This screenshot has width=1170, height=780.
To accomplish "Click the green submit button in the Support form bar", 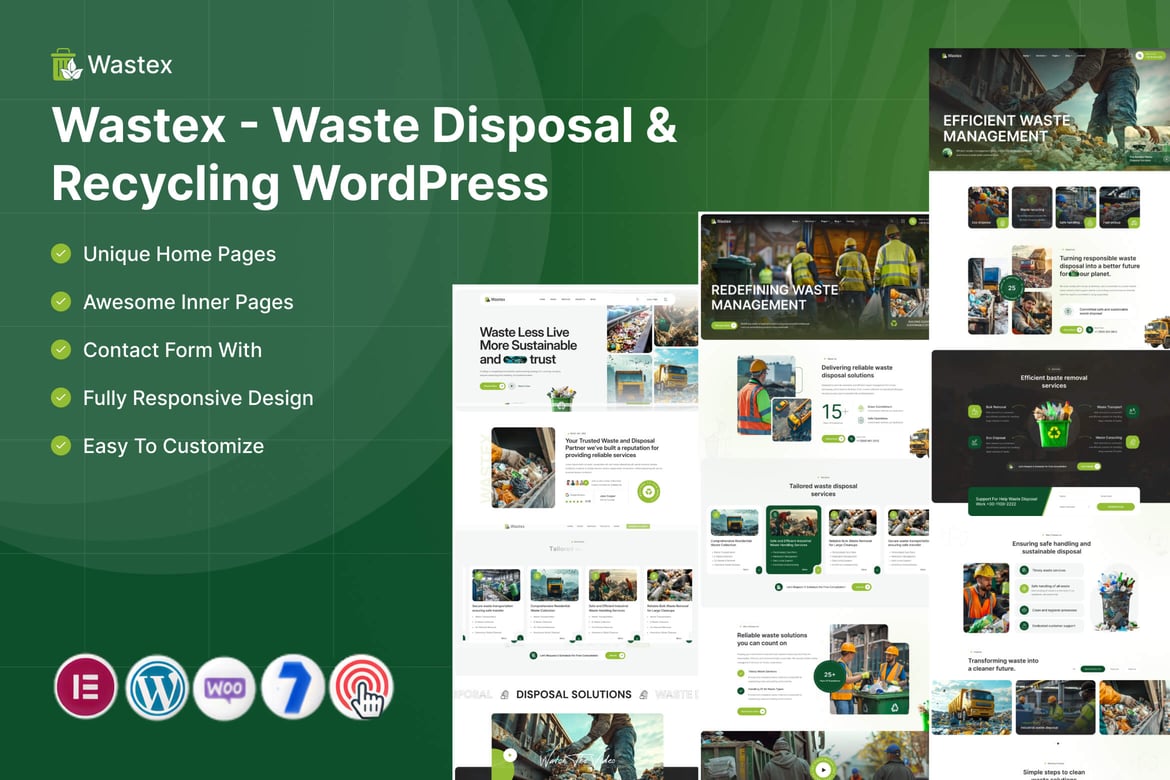I will click(x=1115, y=507).
